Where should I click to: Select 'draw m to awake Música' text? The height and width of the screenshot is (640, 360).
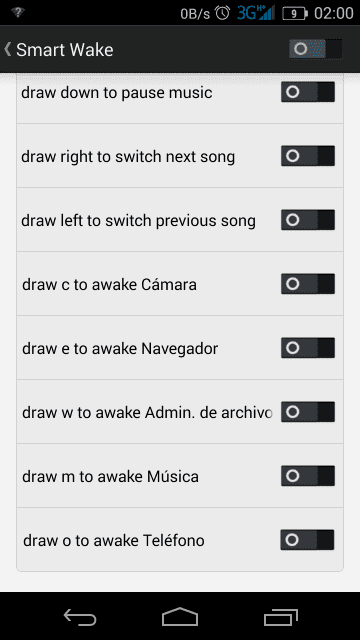point(110,476)
